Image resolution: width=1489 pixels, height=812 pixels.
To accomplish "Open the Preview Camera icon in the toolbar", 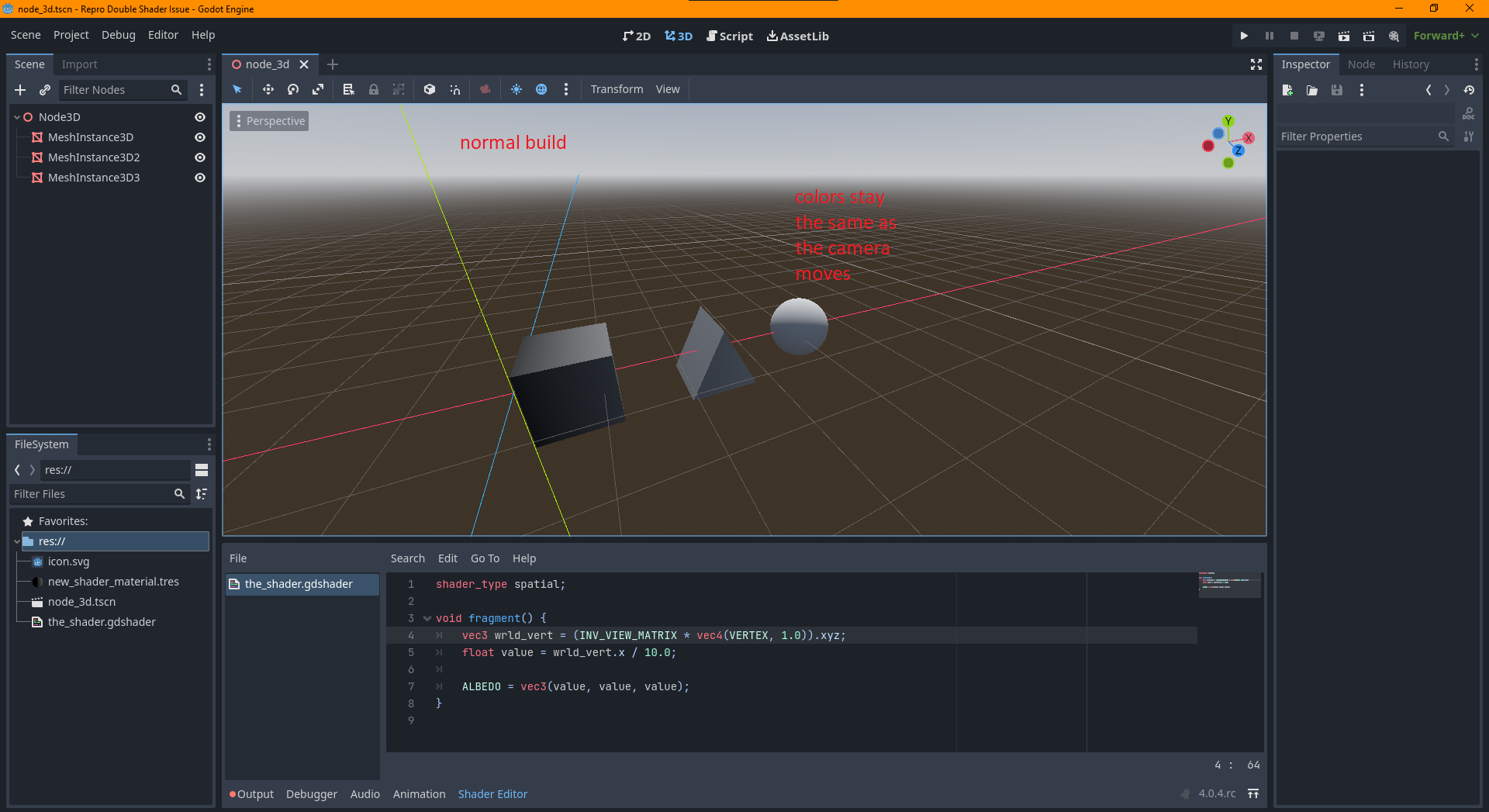I will pos(485,89).
